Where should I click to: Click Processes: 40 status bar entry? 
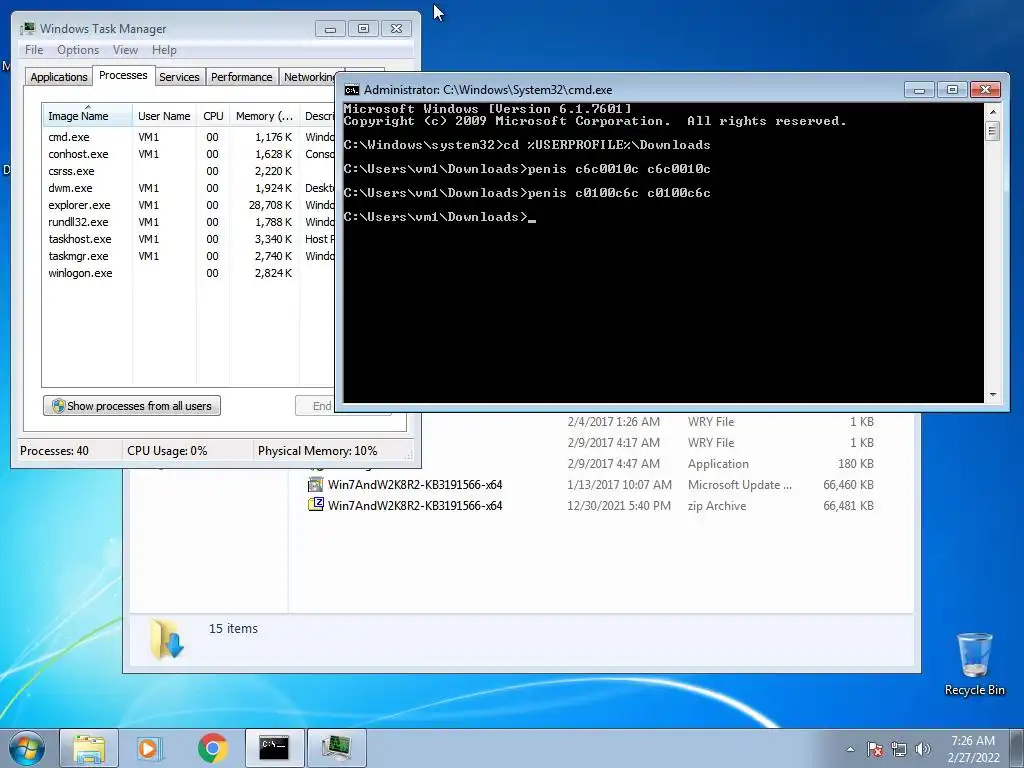[x=54, y=451]
